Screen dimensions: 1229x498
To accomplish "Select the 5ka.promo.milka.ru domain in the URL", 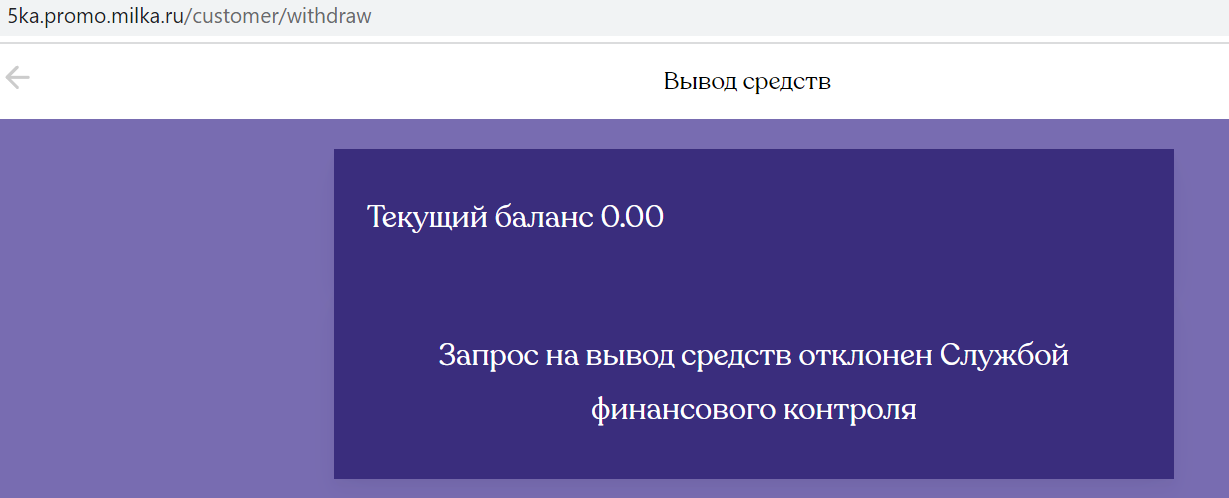I will (95, 17).
